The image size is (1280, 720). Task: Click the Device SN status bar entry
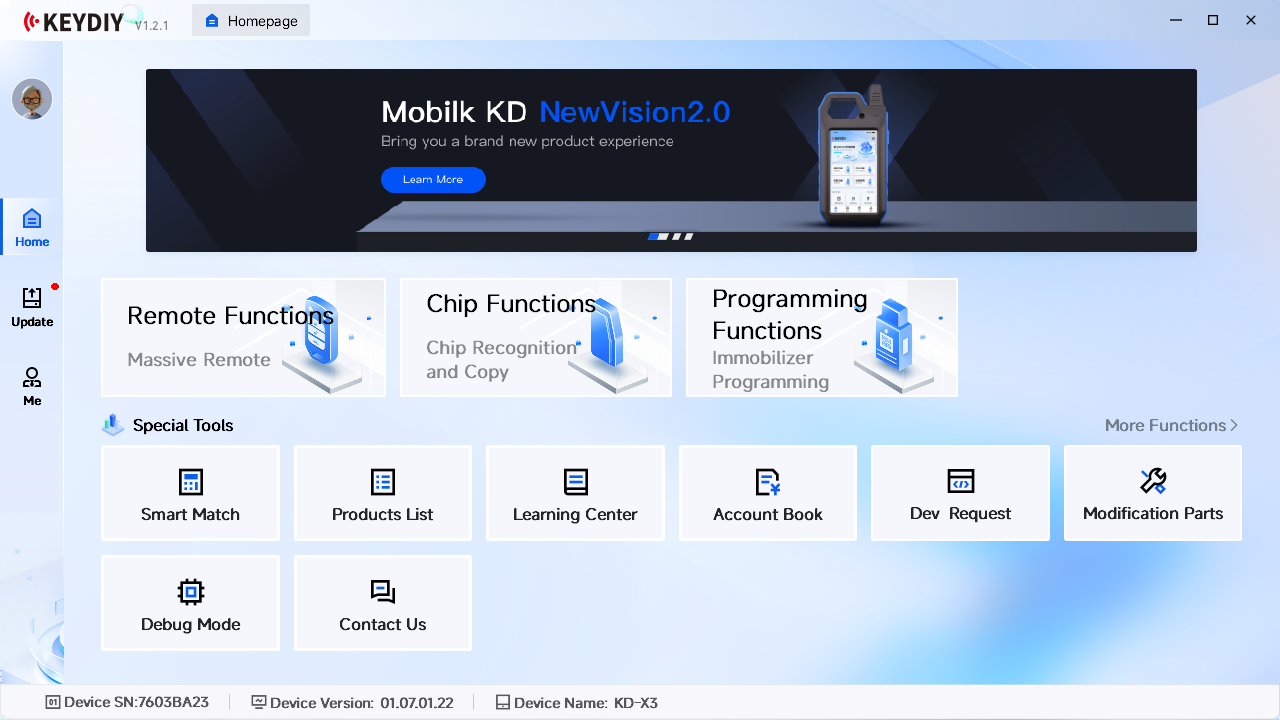126,702
